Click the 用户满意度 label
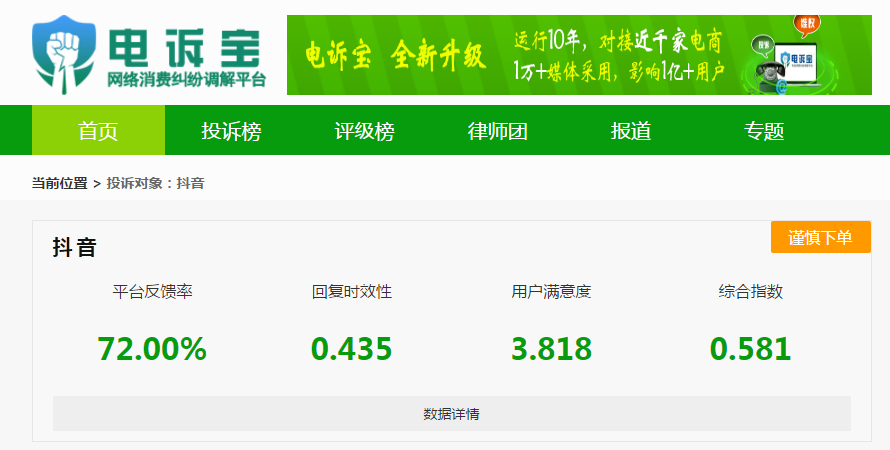 click(551, 292)
